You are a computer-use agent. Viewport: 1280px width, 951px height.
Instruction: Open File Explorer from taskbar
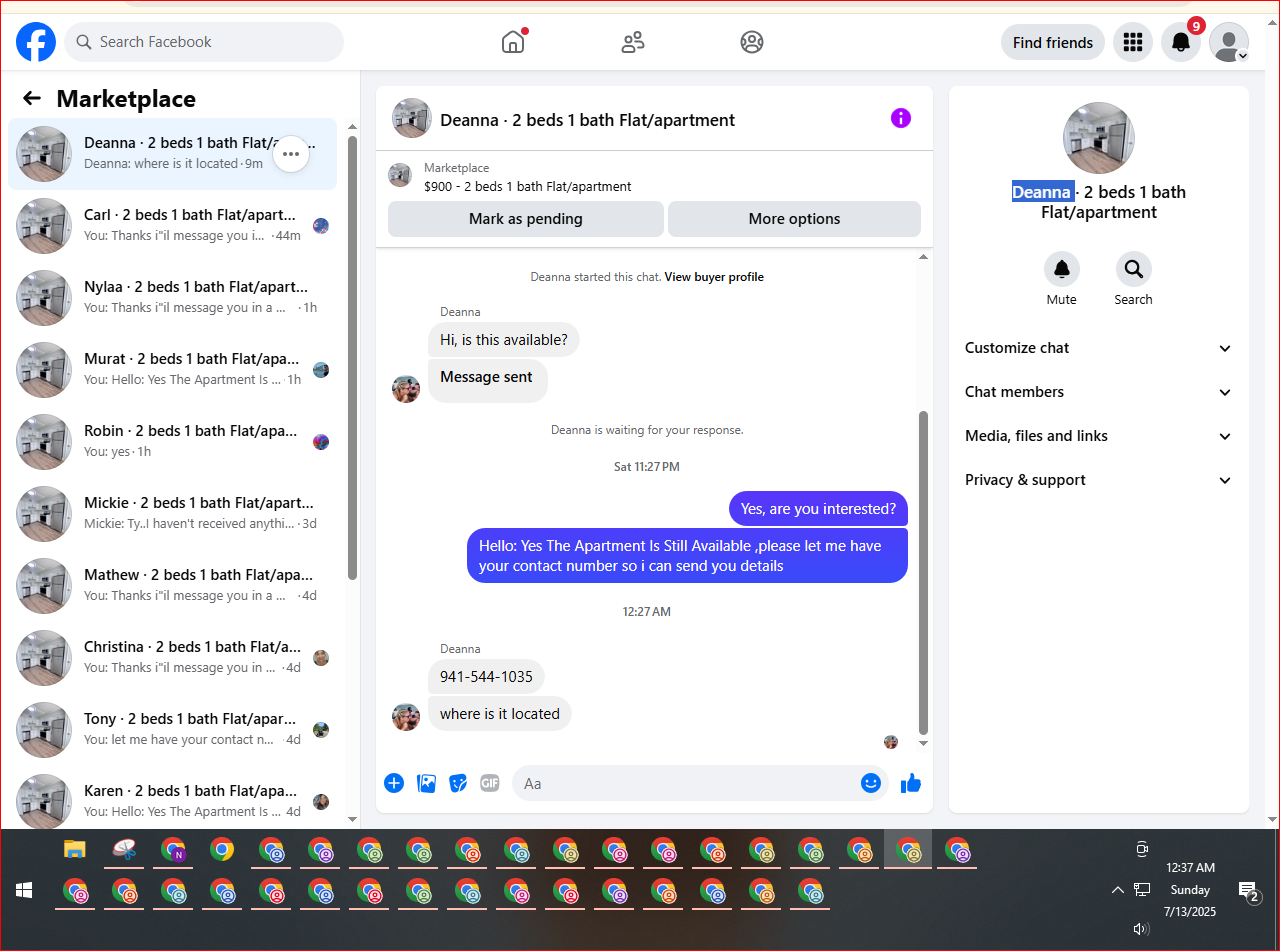(75, 850)
